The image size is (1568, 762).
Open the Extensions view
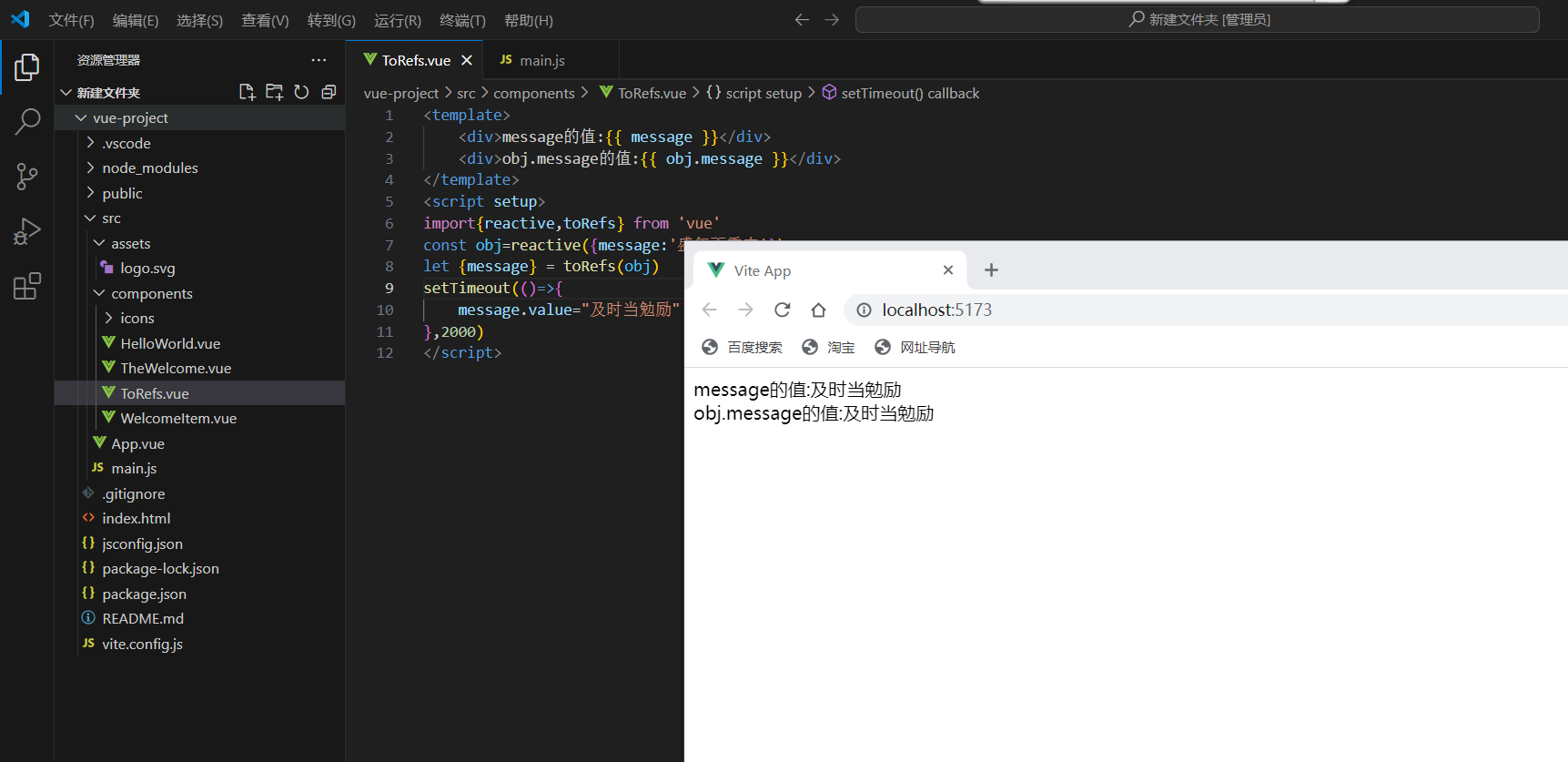click(27, 287)
